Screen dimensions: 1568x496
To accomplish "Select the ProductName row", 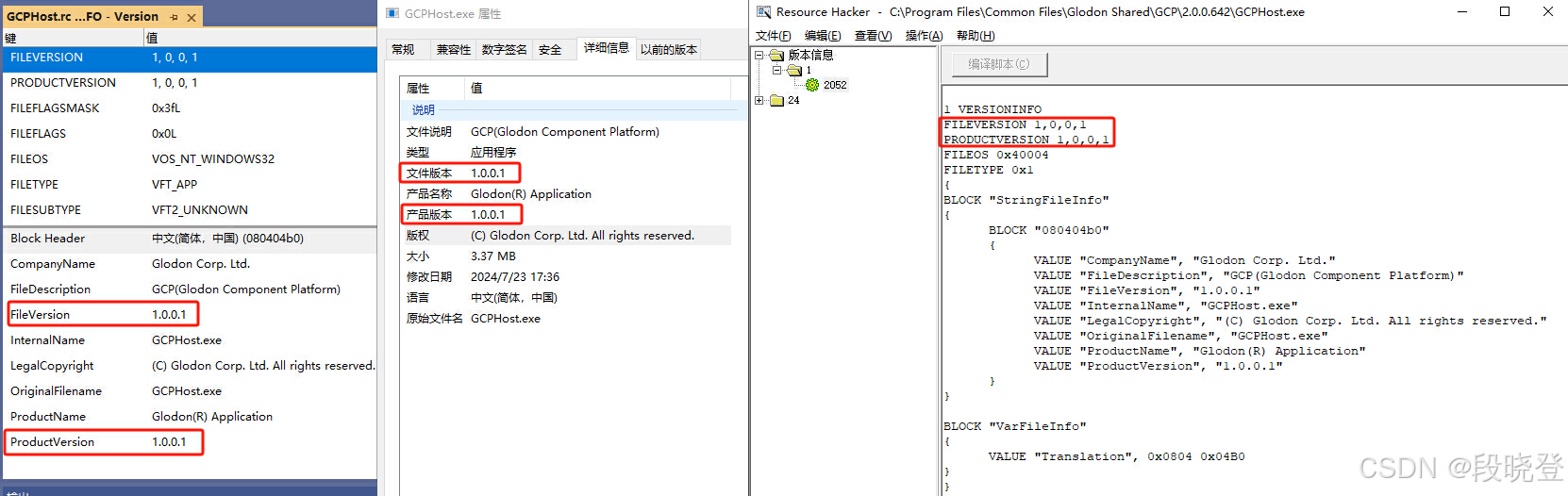I will tap(189, 417).
